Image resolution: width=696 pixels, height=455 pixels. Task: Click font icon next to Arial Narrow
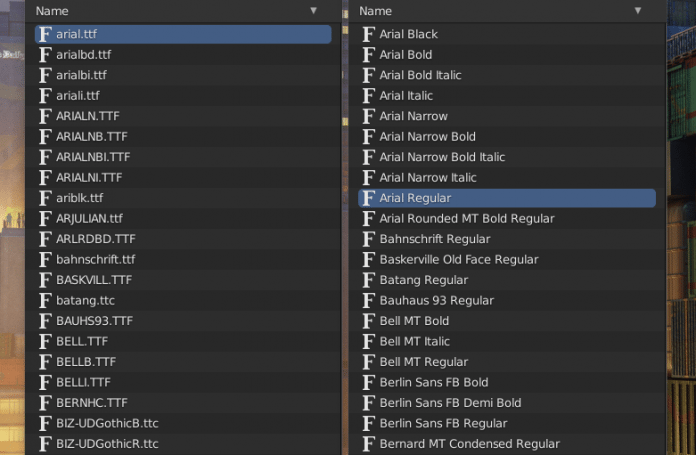(x=368, y=116)
